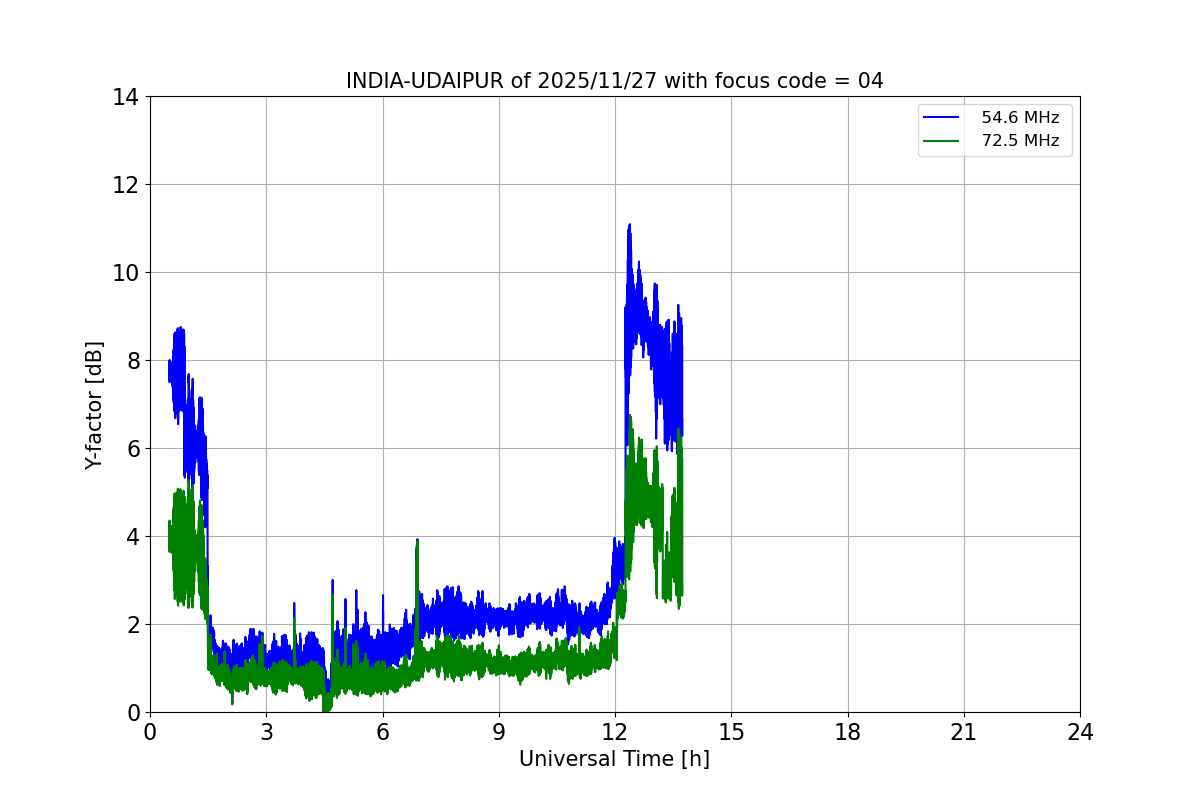
Task: Select the 72.5 MHz legend label
Action: point(1020,141)
